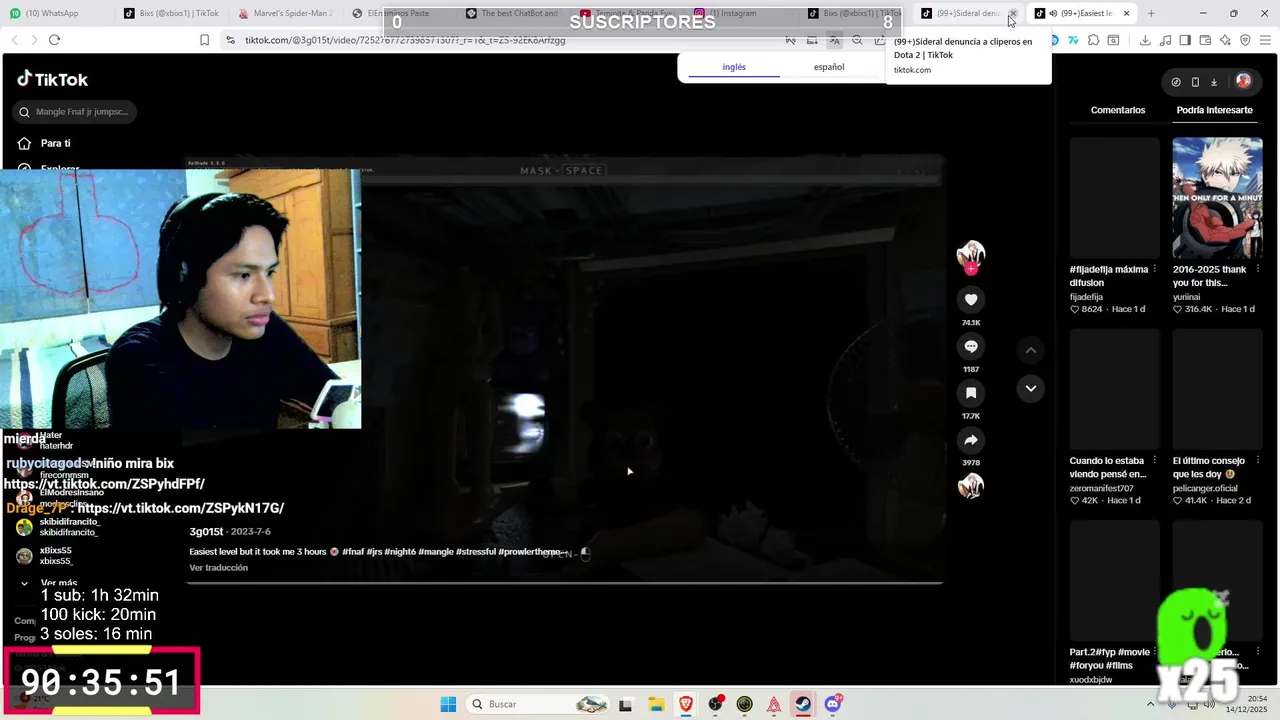Image resolution: width=1280 pixels, height=720 pixels.
Task: Open options for Cuando lo estaba viendo video
Action: (x=1154, y=461)
